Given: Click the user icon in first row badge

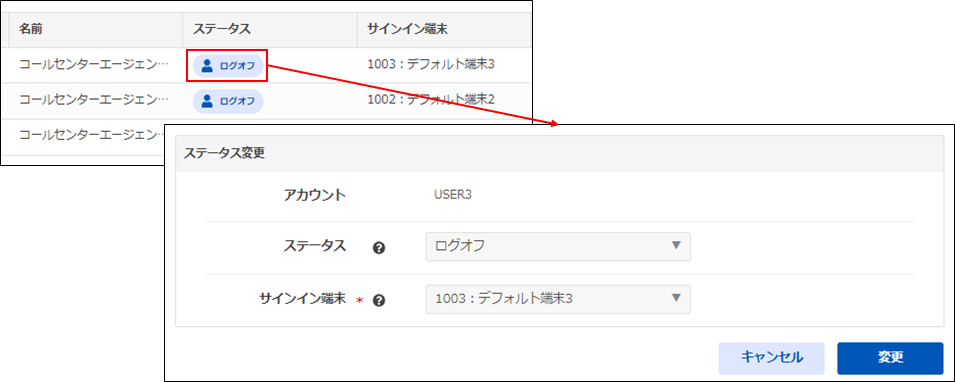Looking at the screenshot, I should coord(207,66).
